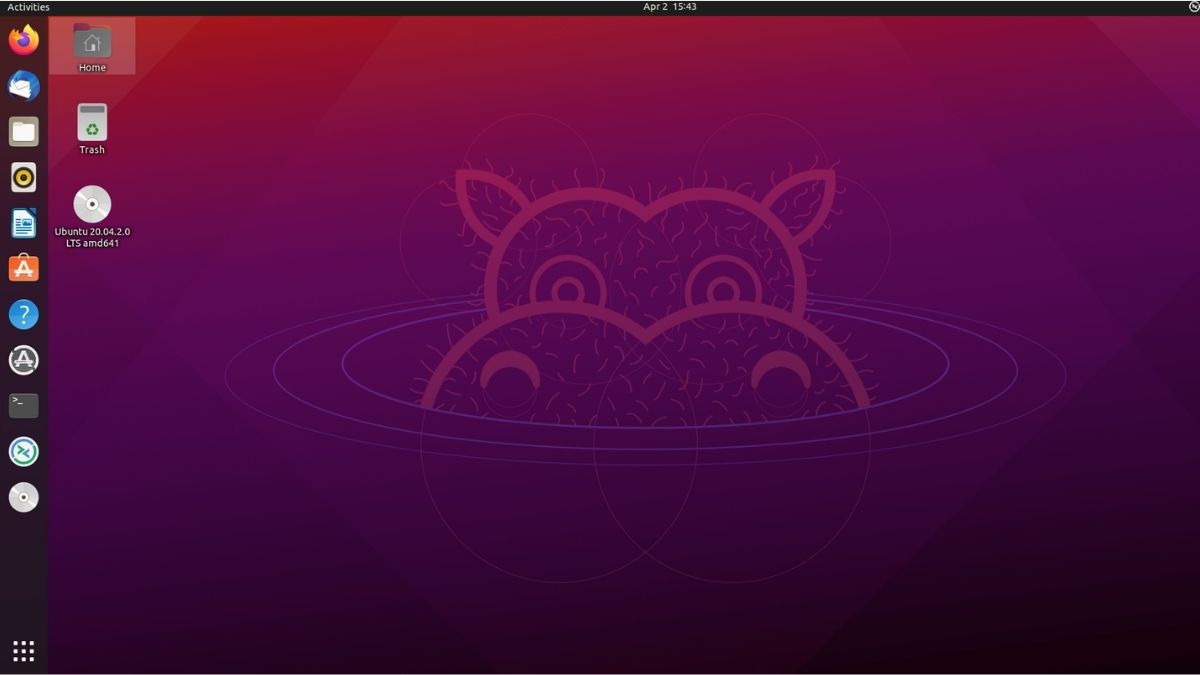1200x675 pixels.
Task: Launch the Remmina remote desktop client
Action: (x=23, y=451)
